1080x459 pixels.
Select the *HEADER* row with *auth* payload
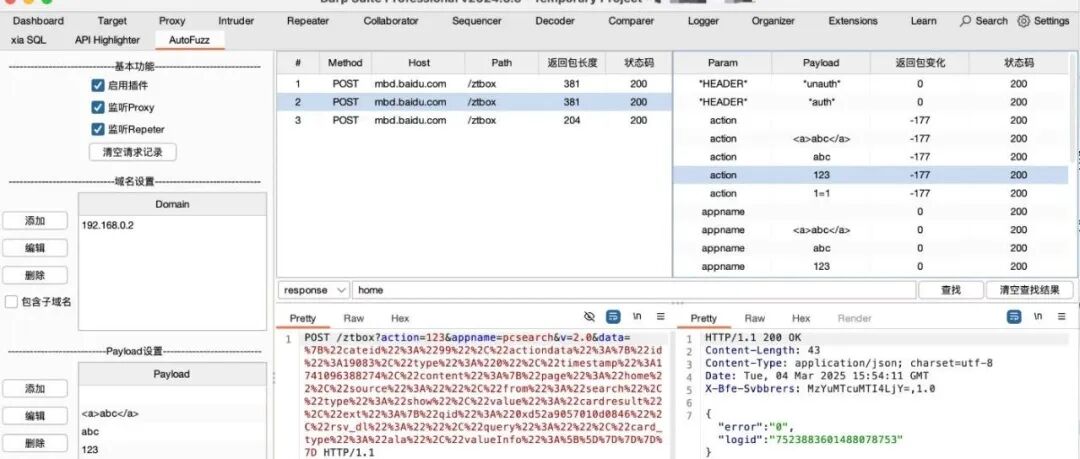(871, 102)
